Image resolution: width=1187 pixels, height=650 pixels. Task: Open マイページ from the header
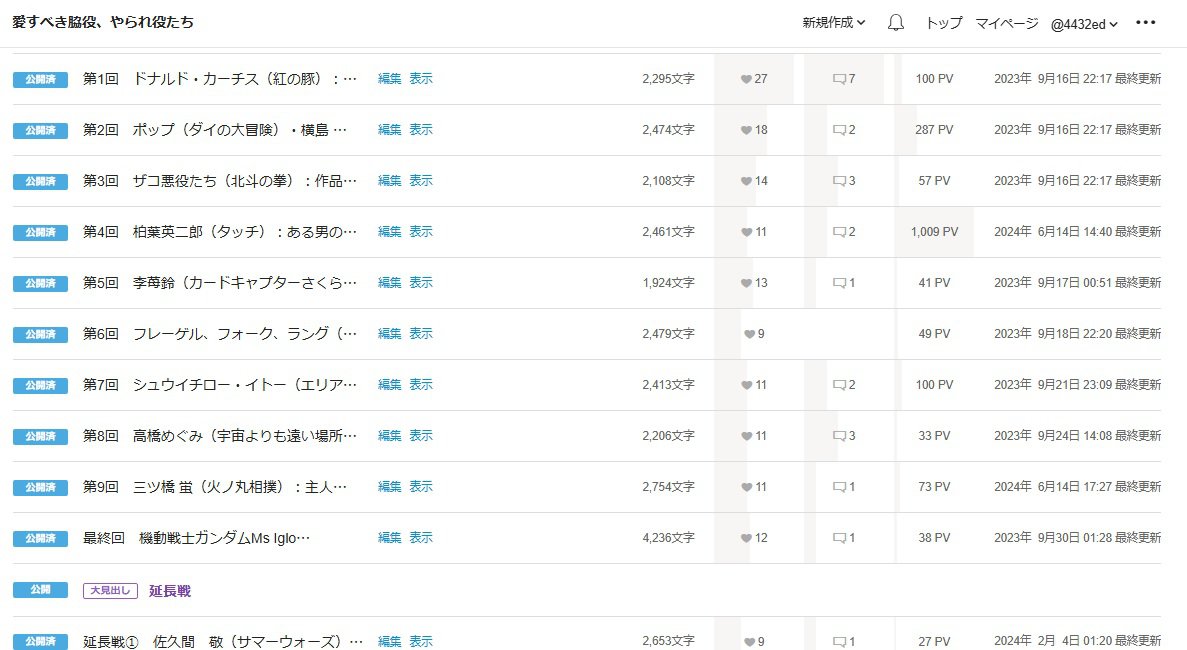(x=1006, y=24)
